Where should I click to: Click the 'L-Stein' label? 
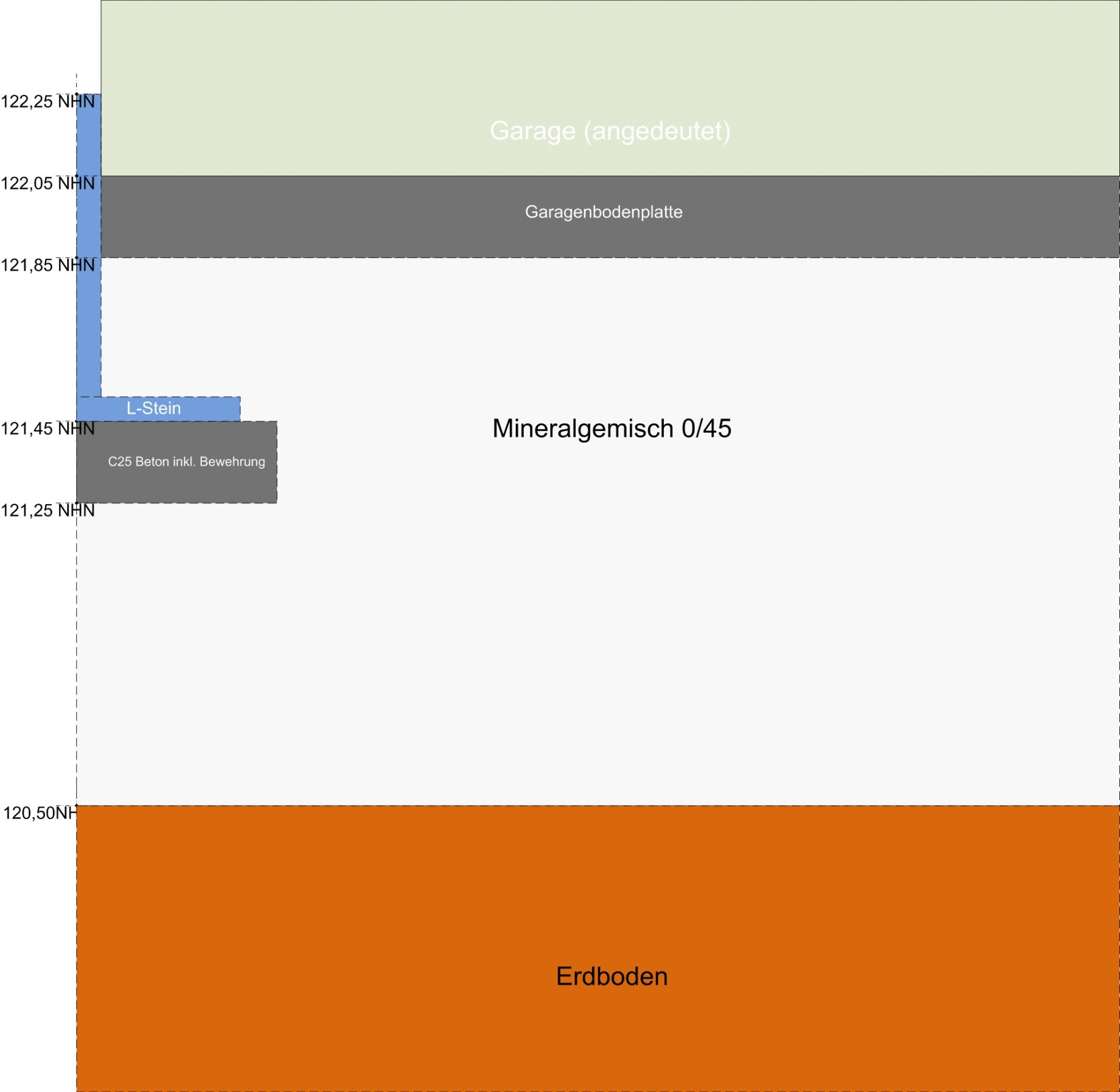[153, 408]
